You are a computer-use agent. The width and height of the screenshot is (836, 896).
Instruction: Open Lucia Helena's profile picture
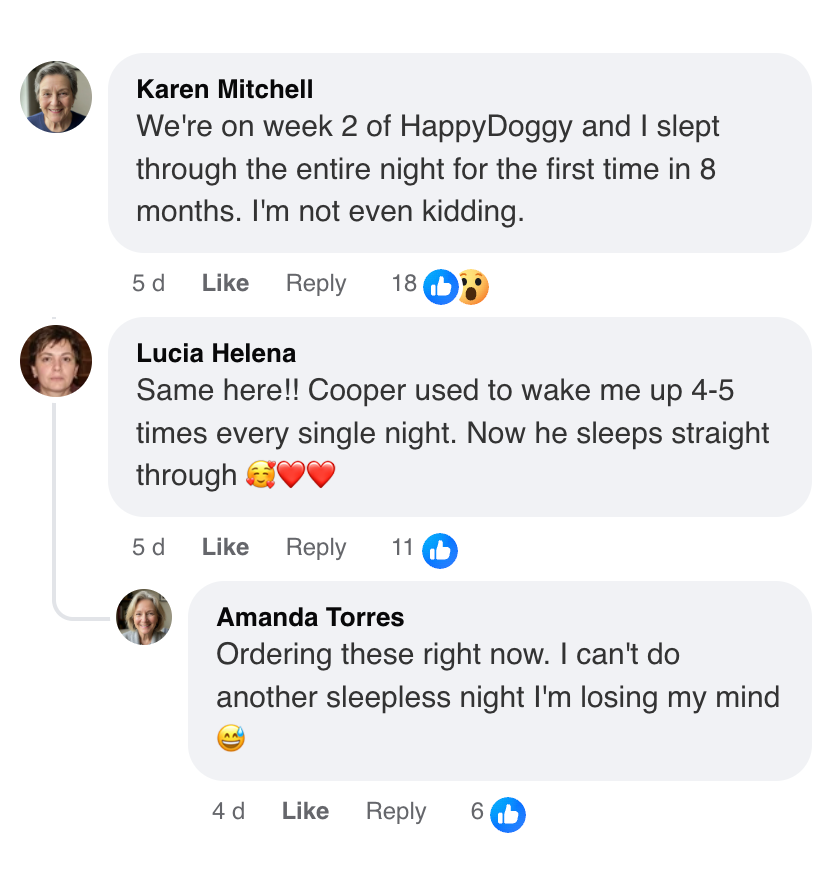pyautogui.click(x=56, y=361)
